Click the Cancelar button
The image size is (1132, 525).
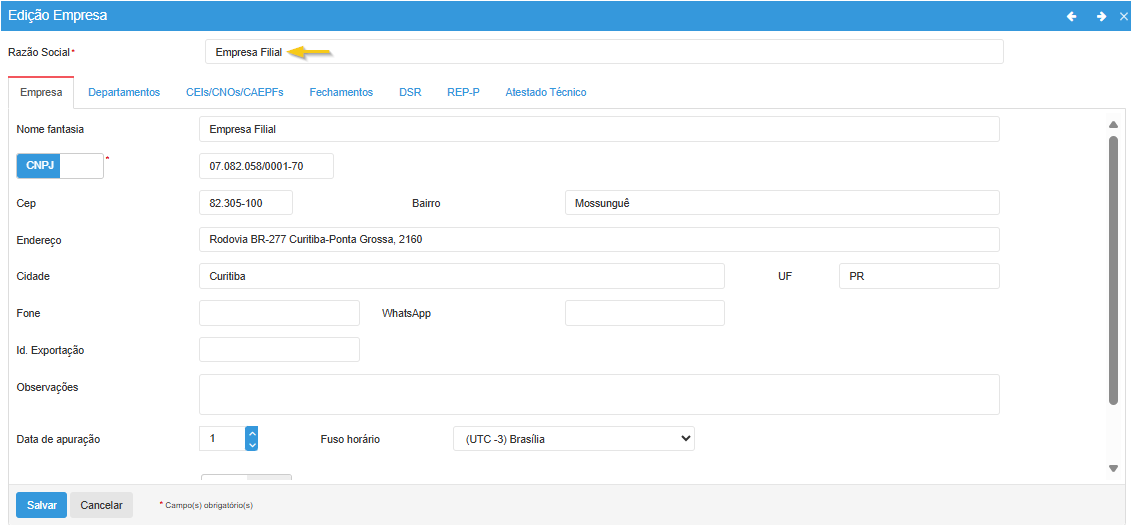pyautogui.click(x=101, y=505)
